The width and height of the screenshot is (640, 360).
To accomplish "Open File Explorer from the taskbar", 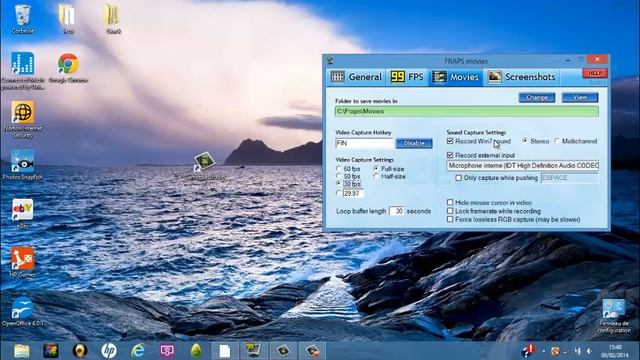I will click(21, 351).
